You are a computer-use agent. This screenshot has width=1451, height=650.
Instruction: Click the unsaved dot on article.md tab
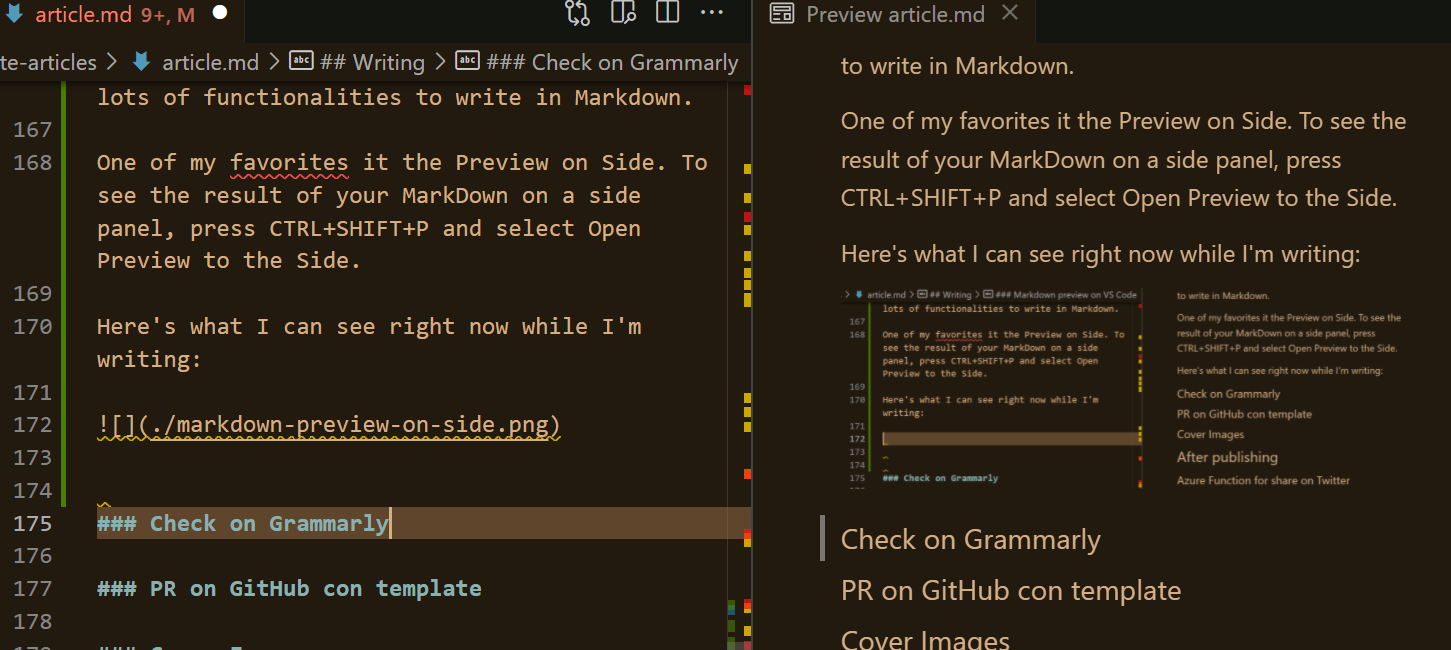[220, 14]
